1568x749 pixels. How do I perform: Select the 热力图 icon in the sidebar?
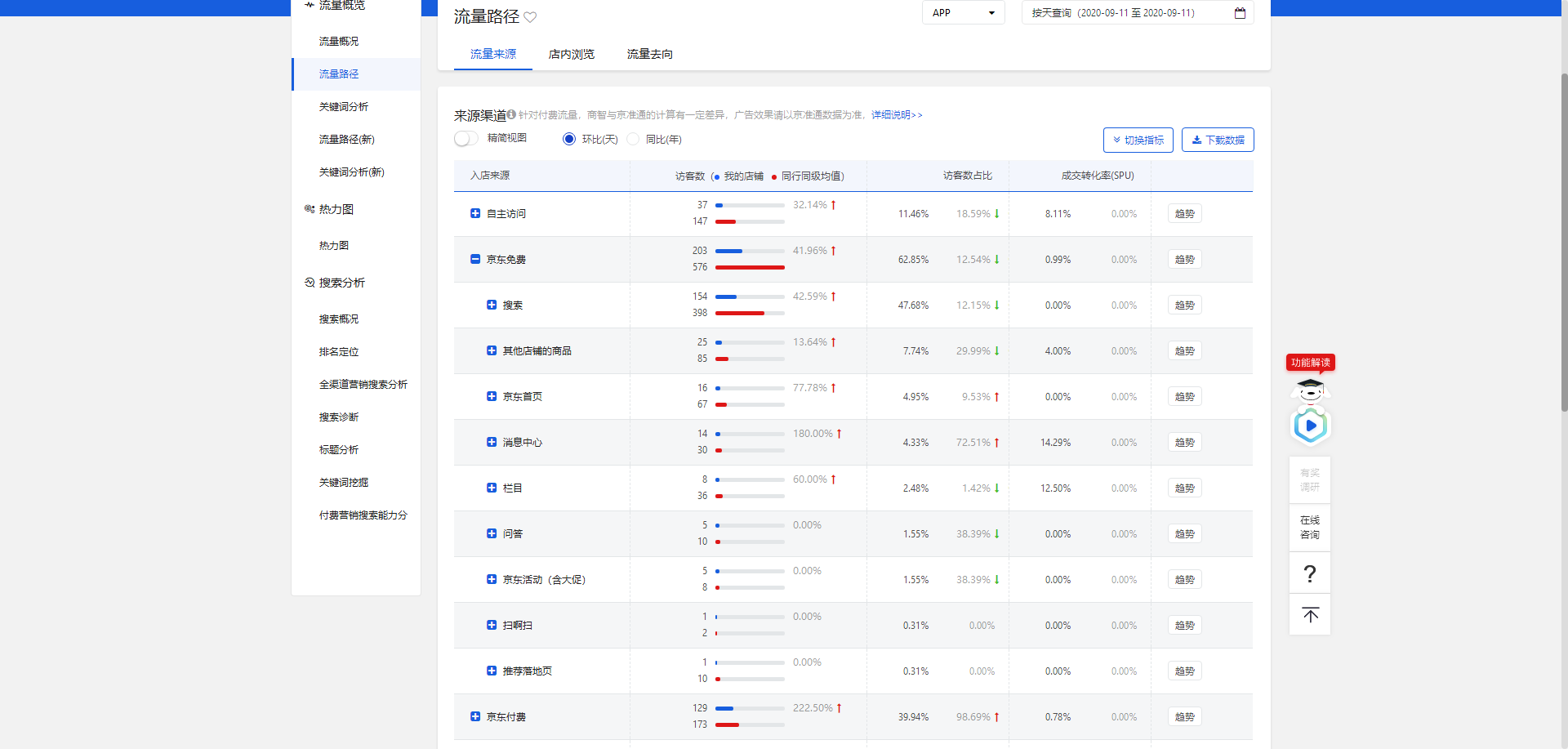(x=309, y=208)
